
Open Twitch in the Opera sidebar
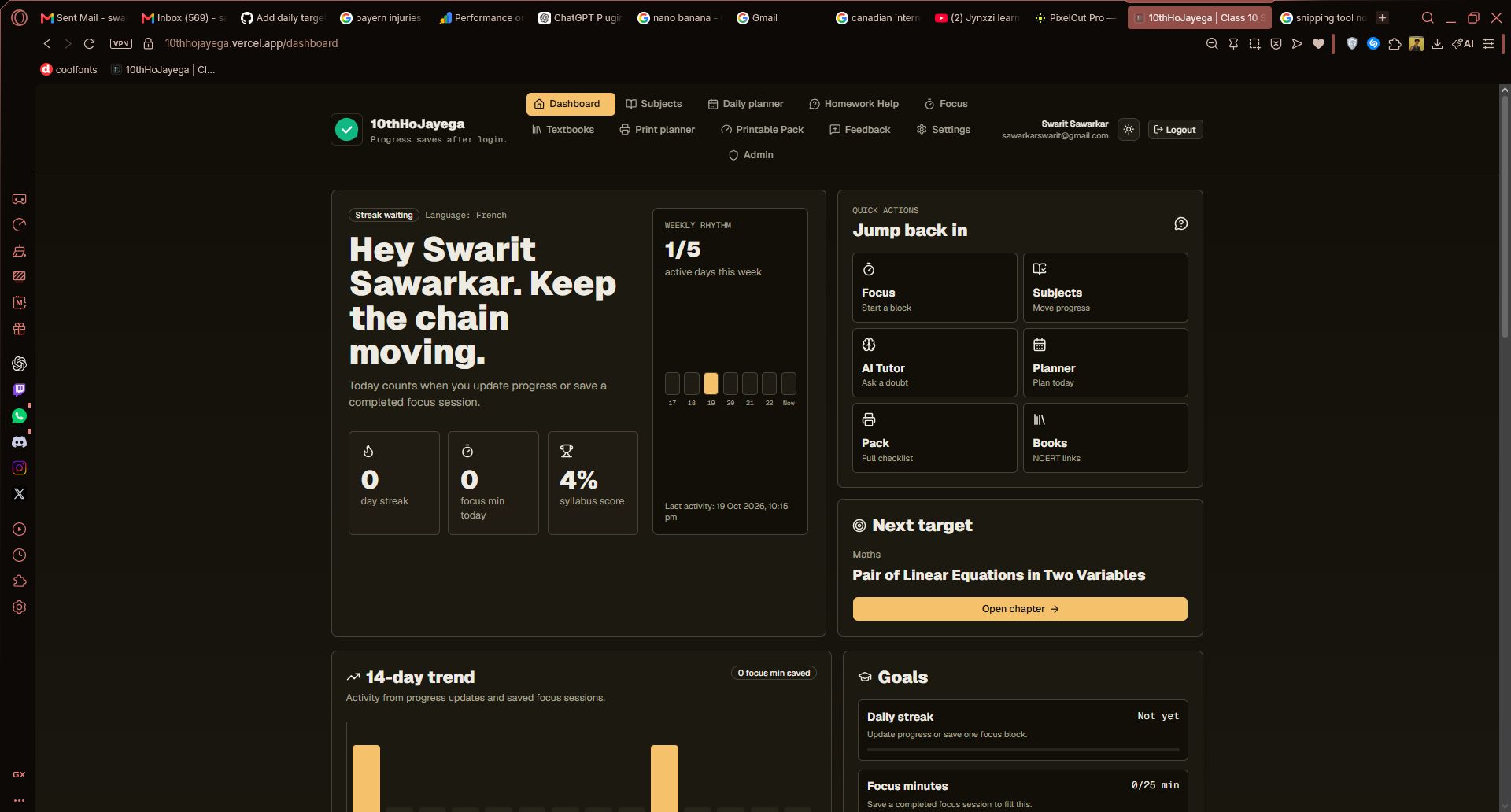pos(20,389)
